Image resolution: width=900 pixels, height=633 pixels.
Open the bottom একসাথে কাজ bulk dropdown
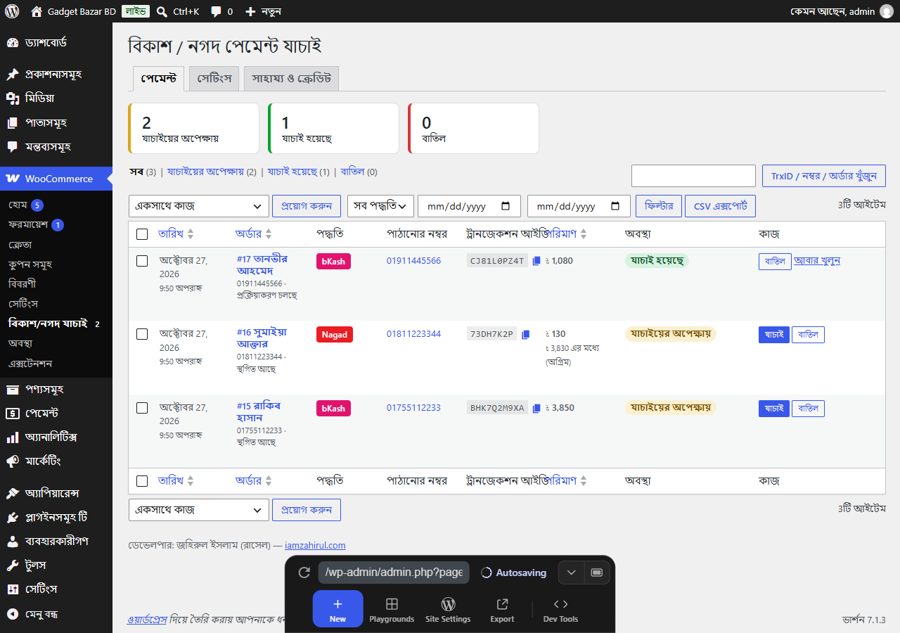199,510
